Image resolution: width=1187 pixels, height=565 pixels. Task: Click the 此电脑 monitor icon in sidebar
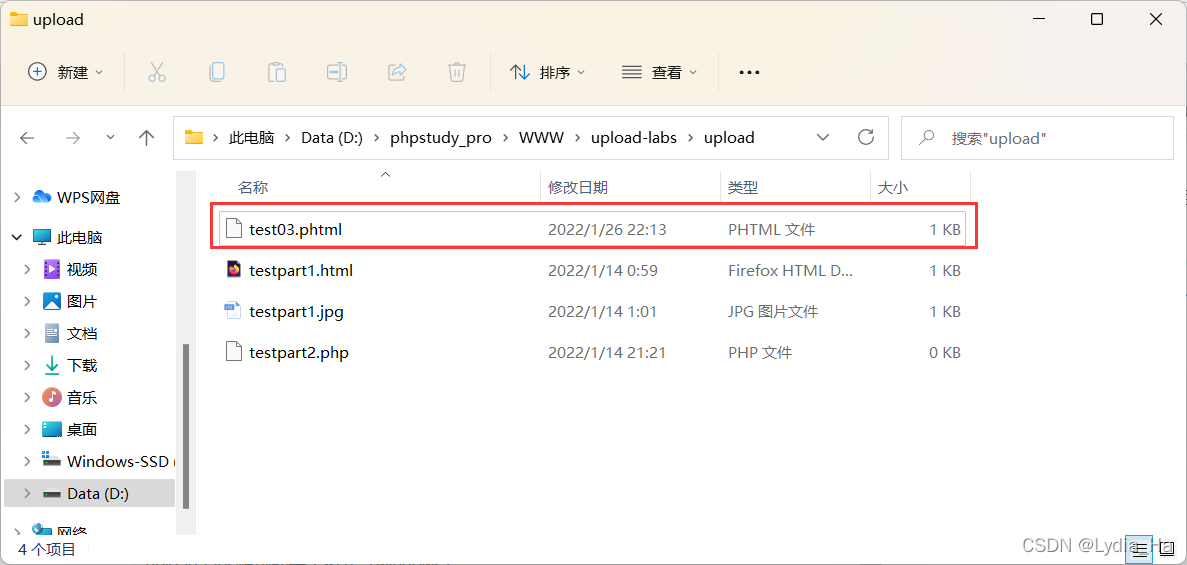[x=42, y=238]
